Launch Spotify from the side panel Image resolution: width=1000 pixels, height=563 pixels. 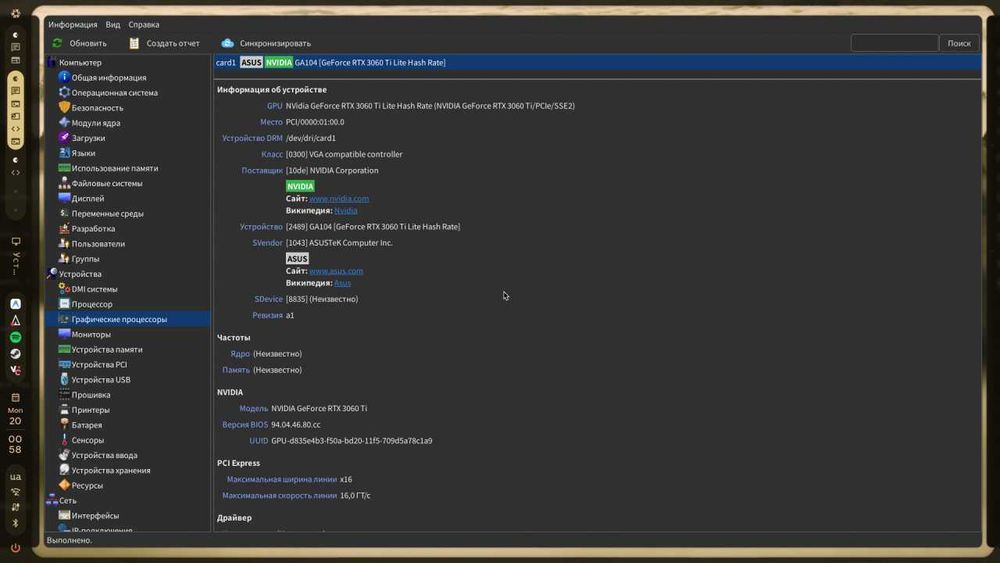click(x=15, y=337)
